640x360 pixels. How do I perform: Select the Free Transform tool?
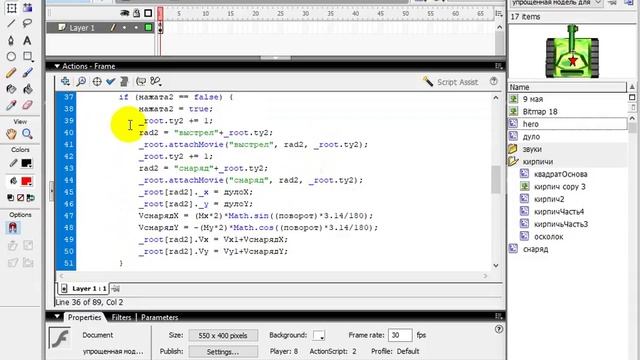[x=11, y=8]
